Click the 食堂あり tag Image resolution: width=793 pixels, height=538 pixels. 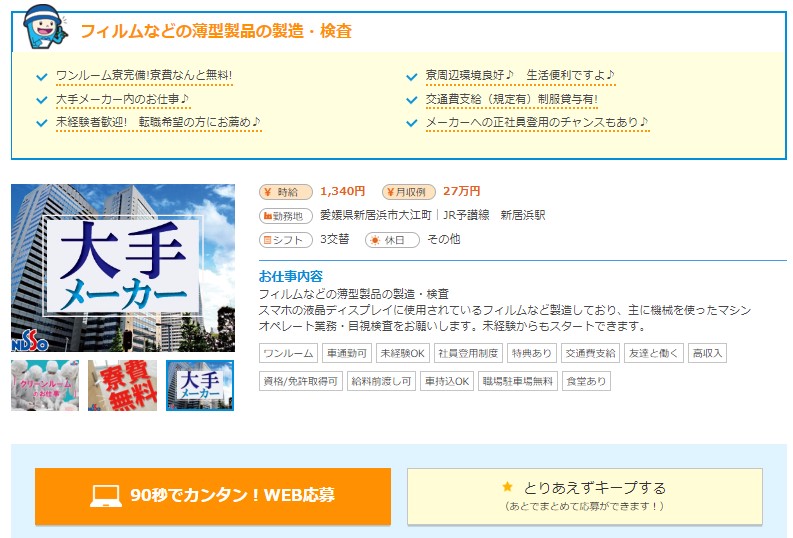585,381
